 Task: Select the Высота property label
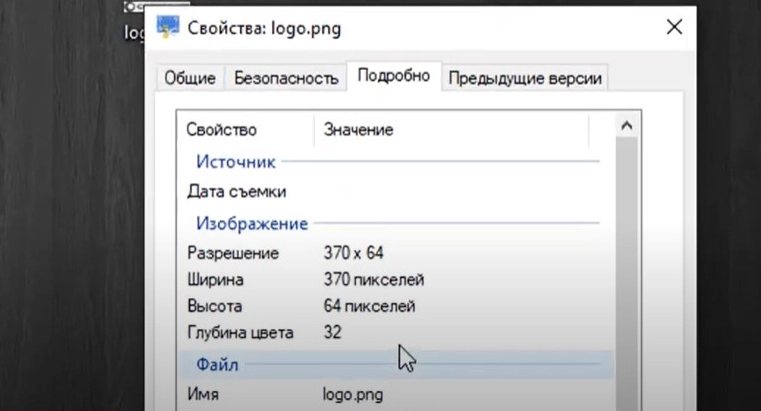[x=215, y=306]
